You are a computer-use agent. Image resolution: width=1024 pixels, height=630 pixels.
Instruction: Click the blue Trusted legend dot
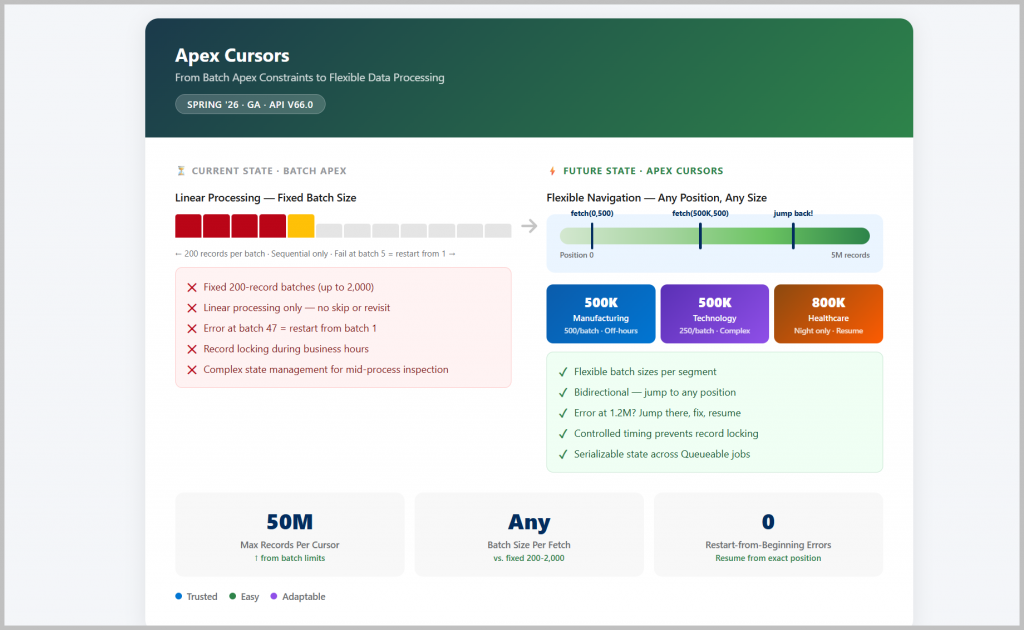179,596
